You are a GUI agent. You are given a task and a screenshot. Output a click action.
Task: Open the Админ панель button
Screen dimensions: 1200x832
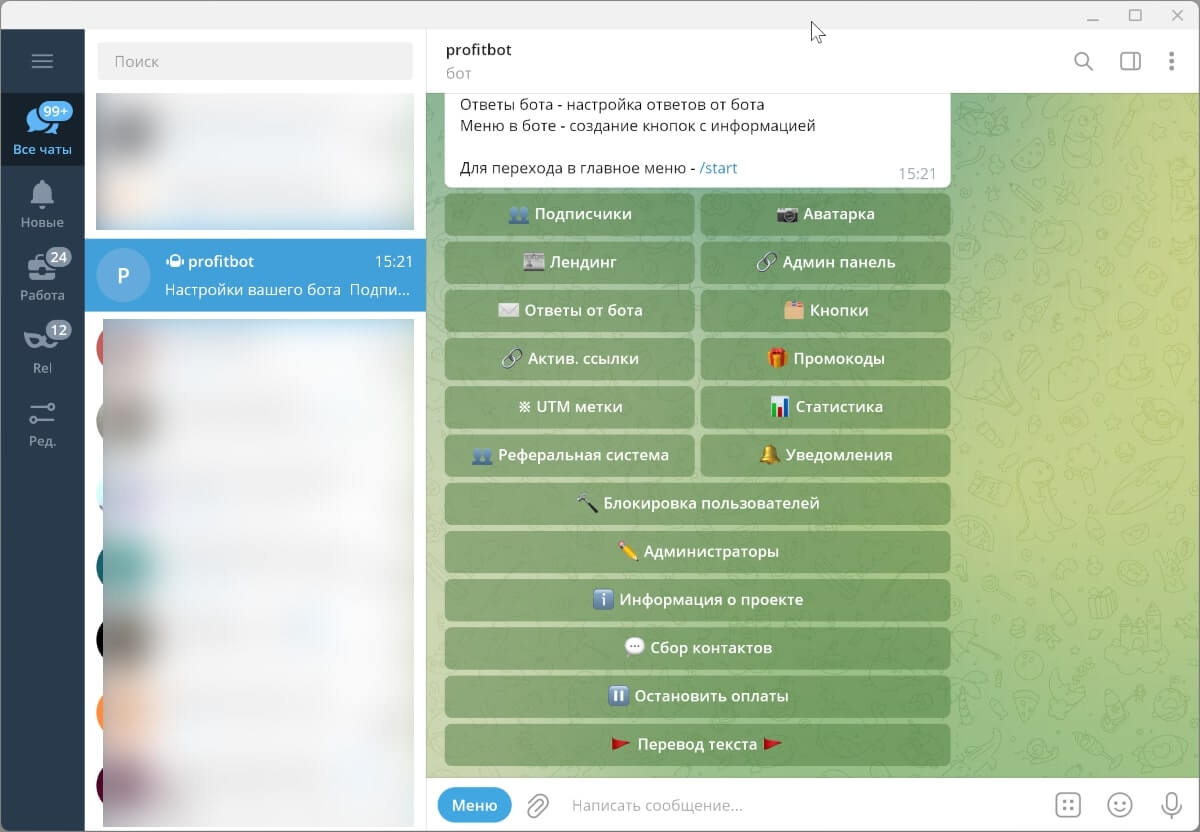[825, 262]
